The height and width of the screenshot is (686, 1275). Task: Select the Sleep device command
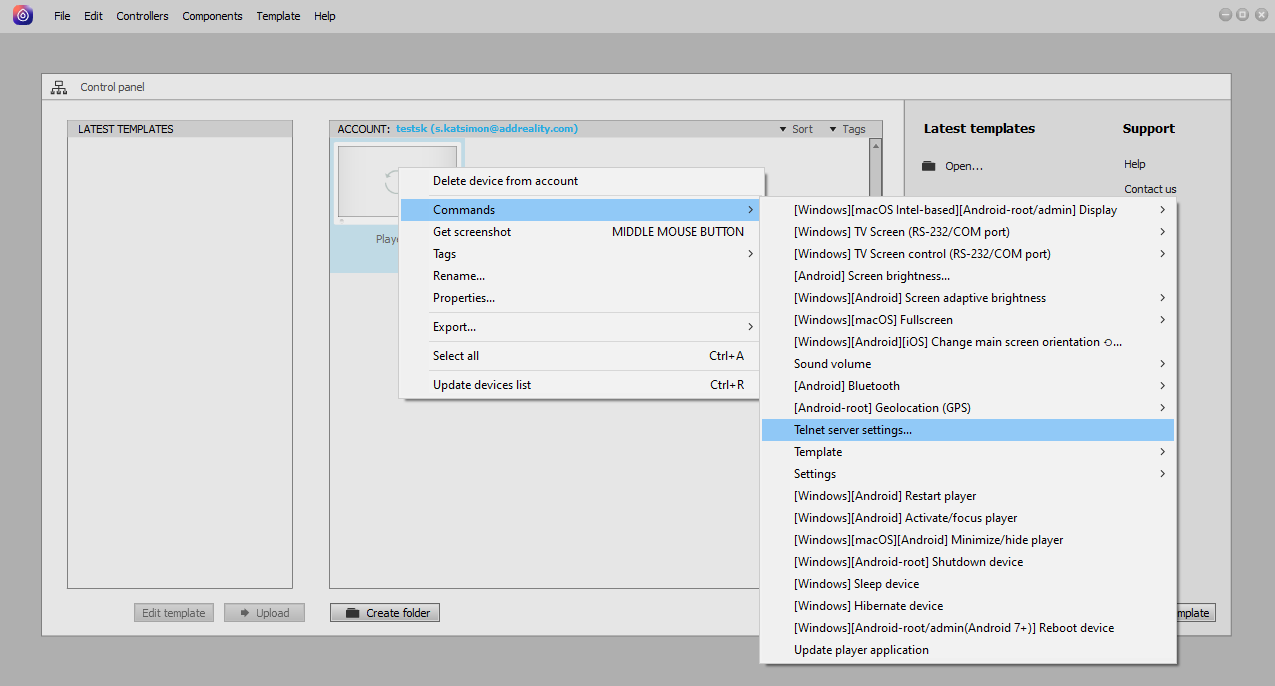click(x=968, y=584)
